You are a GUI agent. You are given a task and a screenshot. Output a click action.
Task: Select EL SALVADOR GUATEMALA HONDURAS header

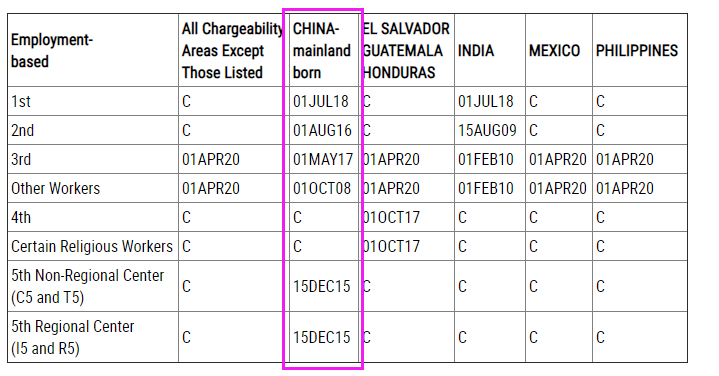coord(406,50)
